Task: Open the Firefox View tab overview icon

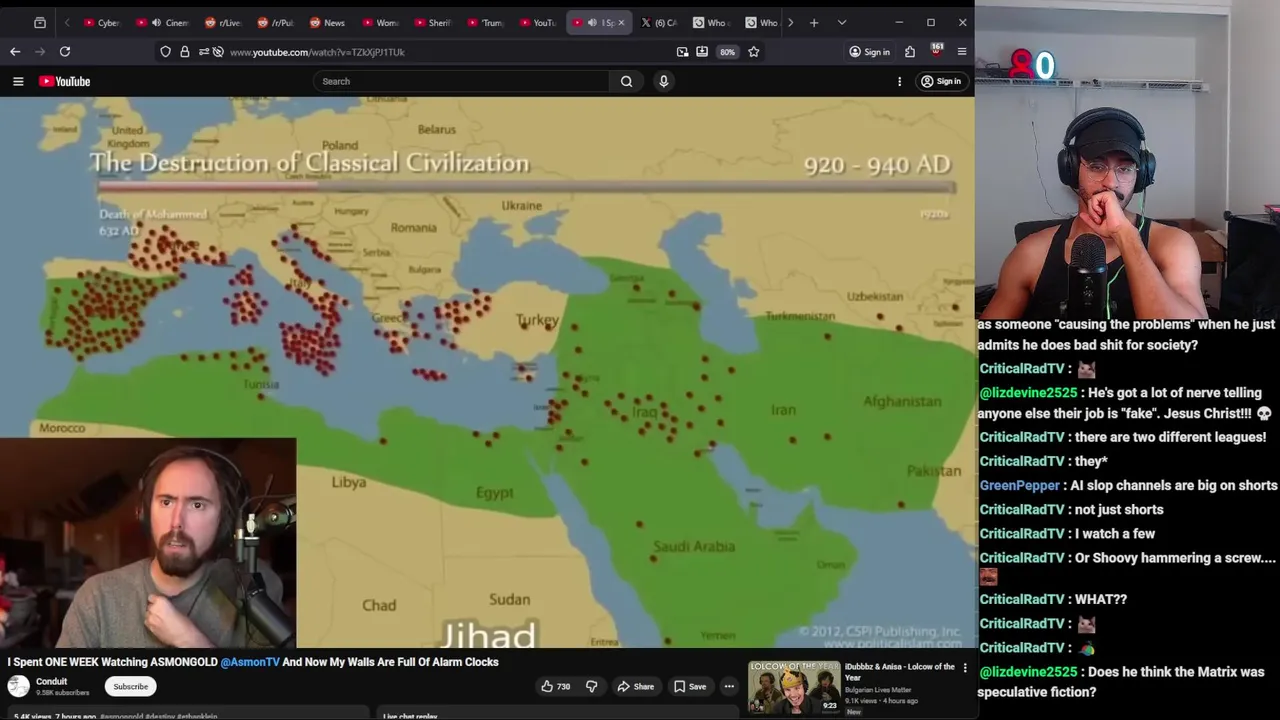Action: [x=39, y=22]
